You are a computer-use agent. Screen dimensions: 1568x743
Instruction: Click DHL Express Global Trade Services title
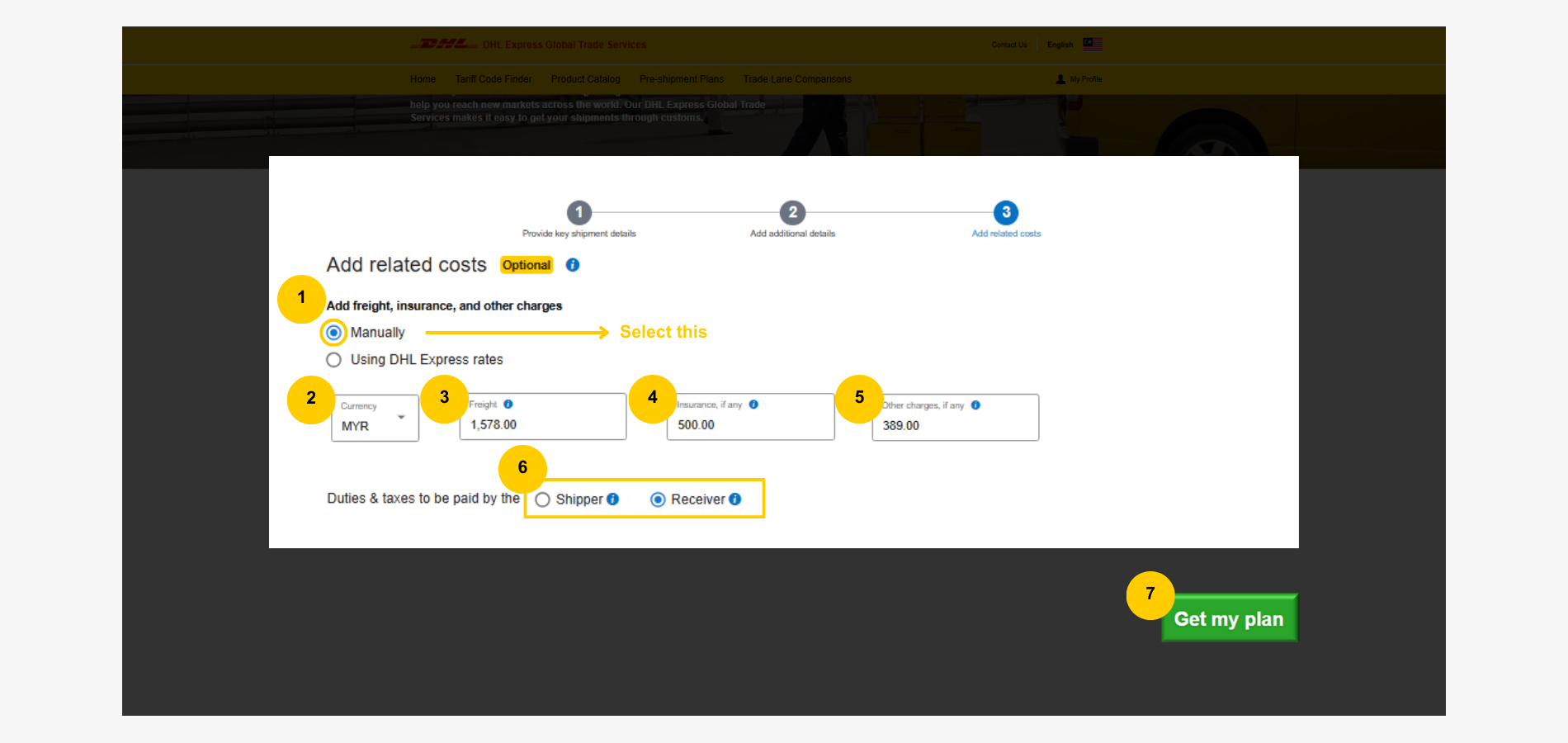click(564, 45)
